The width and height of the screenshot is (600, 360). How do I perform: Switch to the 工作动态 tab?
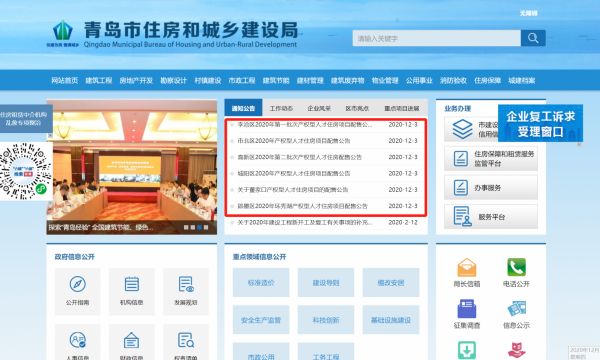(x=281, y=109)
